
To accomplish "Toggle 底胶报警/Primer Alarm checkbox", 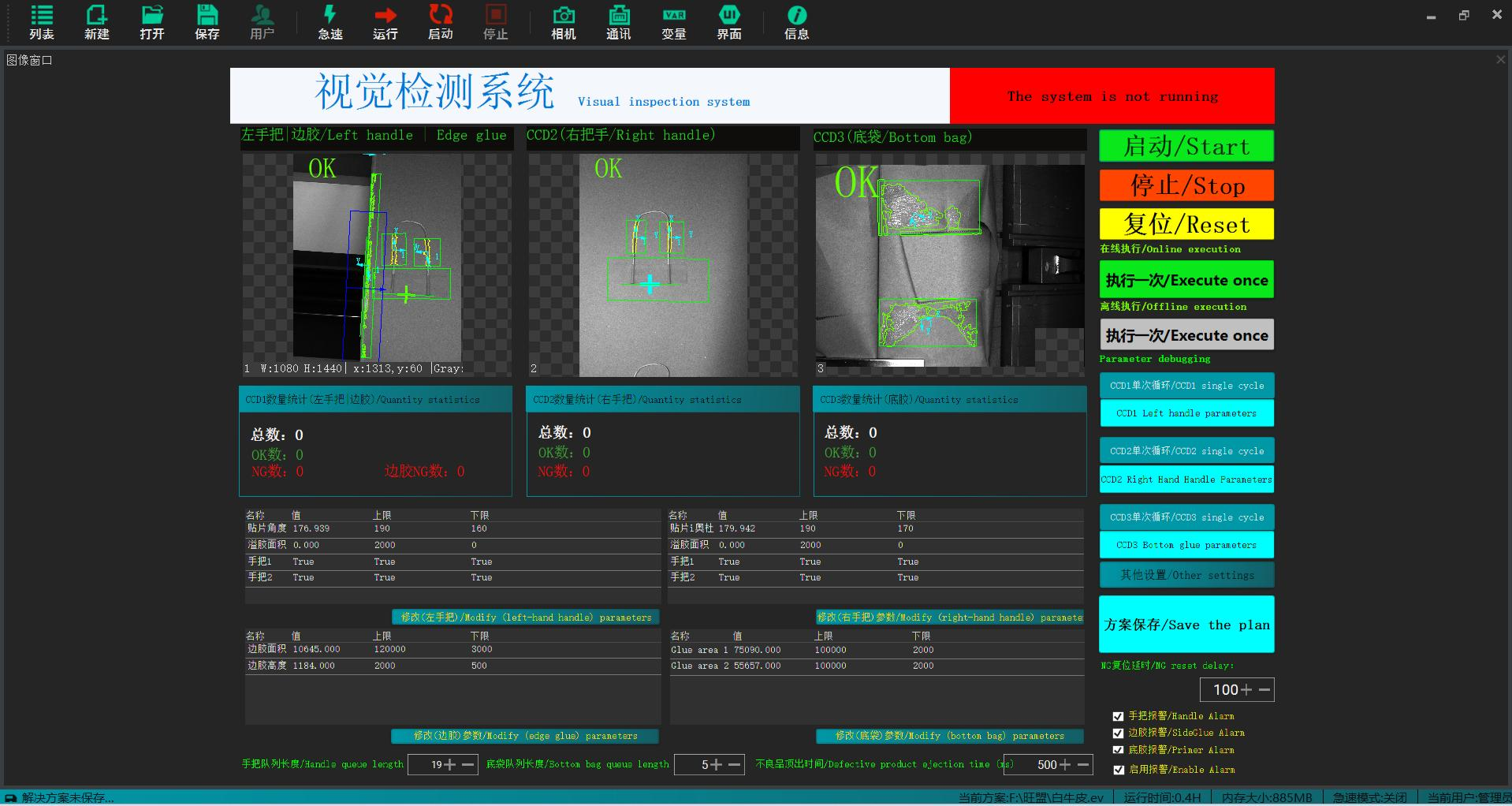I will (1118, 750).
